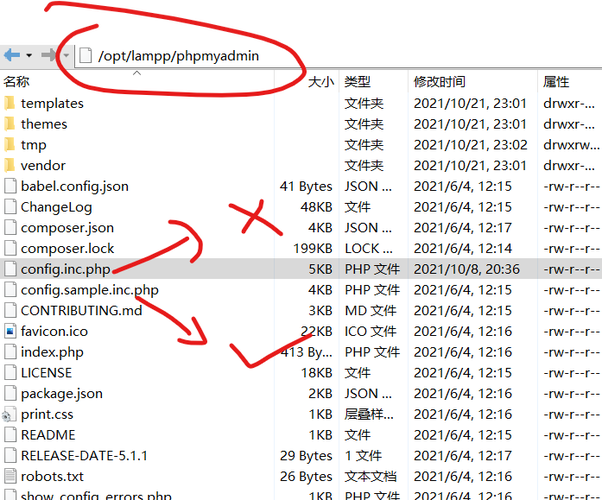
Task: Sort by the 属性 column header
Action: click(556, 82)
